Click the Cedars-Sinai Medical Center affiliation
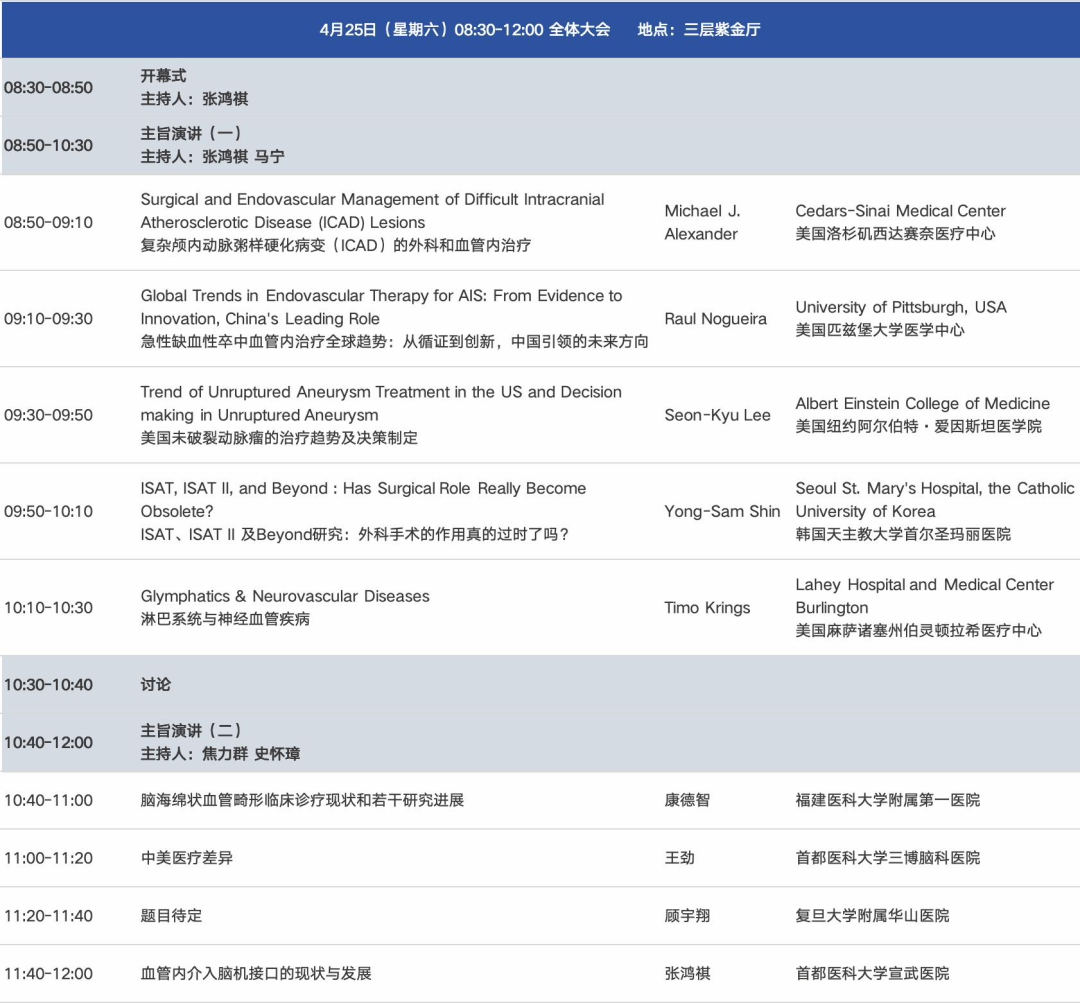Image resolution: width=1080 pixels, height=1003 pixels. point(900,211)
